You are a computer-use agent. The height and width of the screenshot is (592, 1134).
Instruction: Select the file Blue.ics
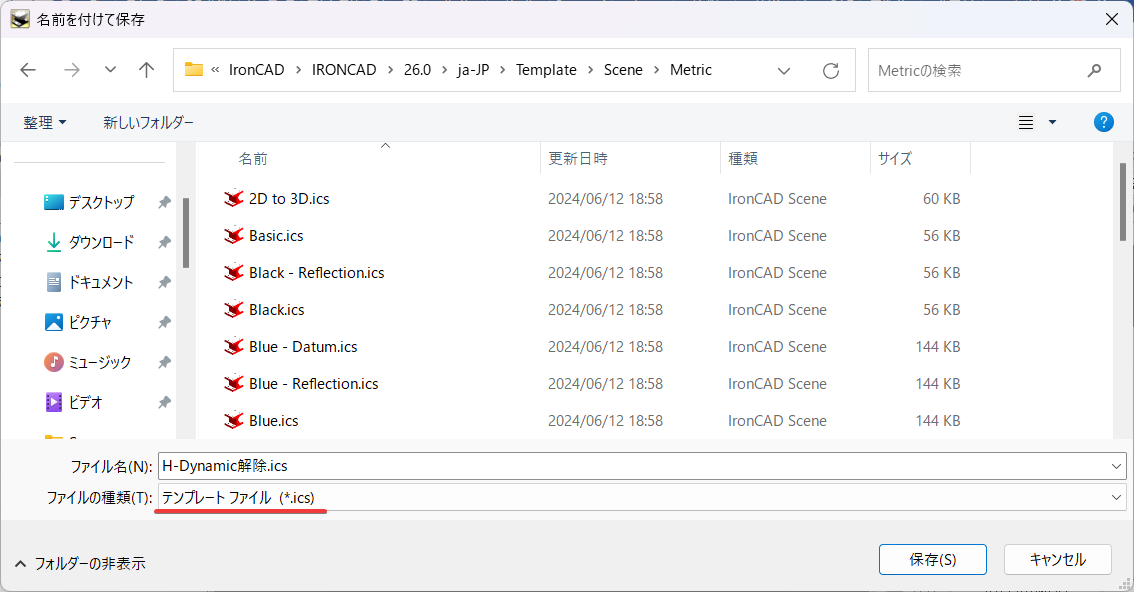pos(273,421)
